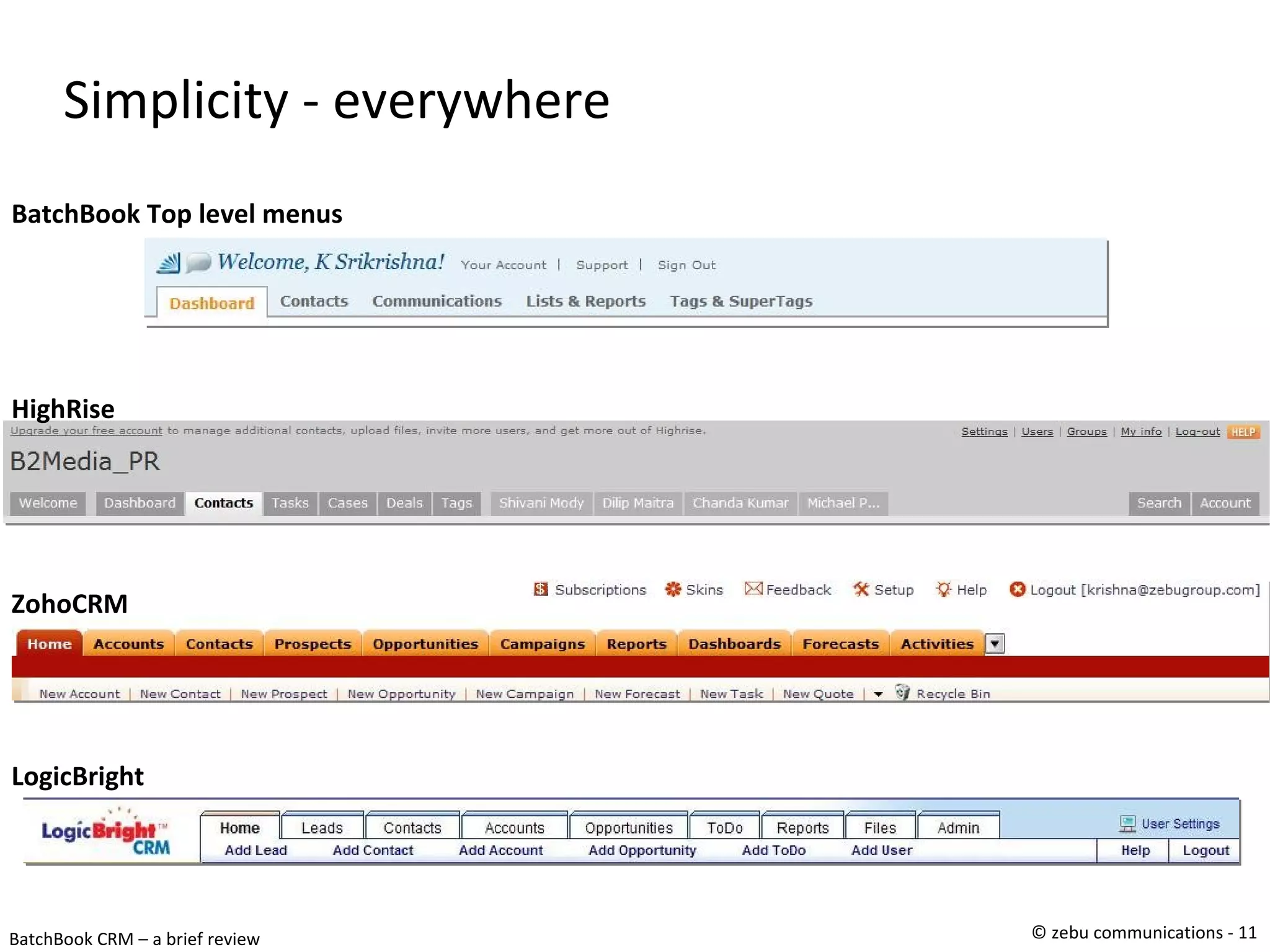Click LogicBright Add Lead link

coord(255,850)
